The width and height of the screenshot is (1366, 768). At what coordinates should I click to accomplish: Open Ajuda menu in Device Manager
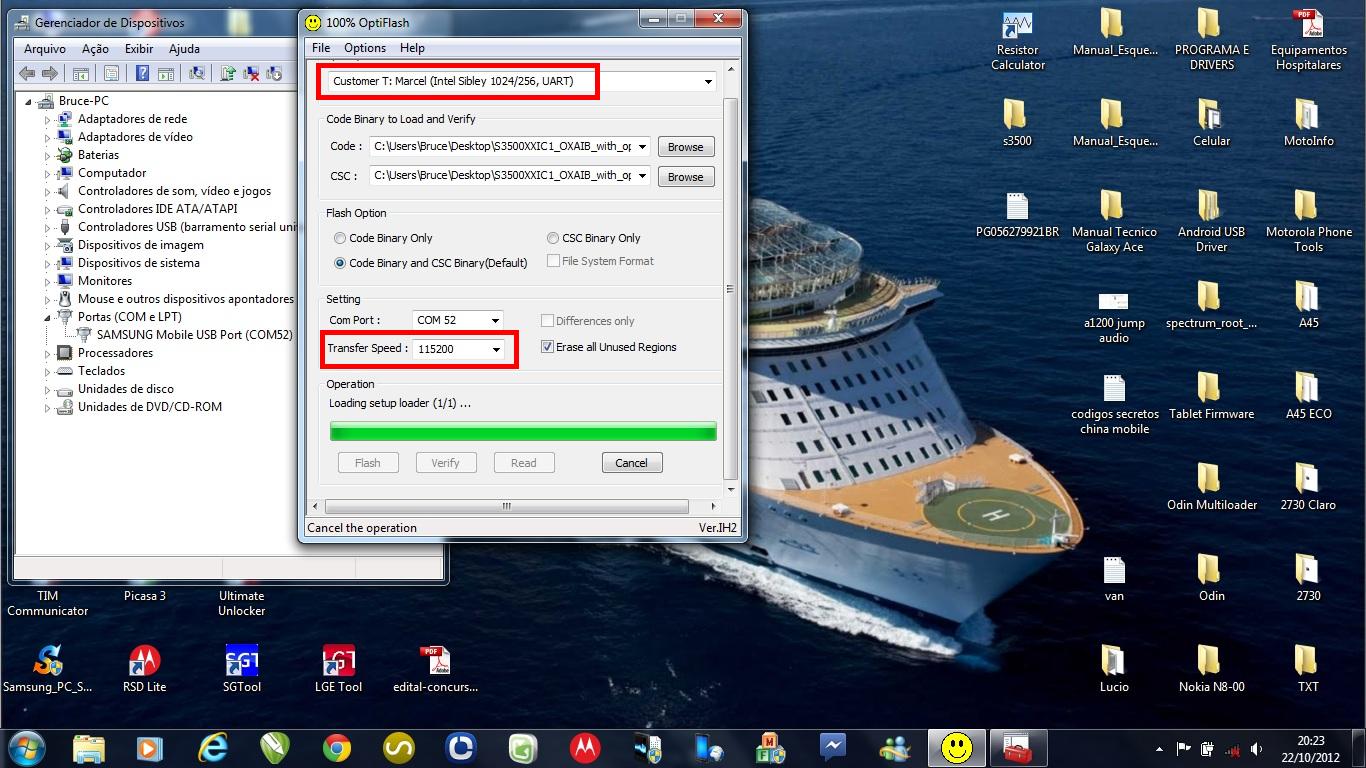[184, 49]
